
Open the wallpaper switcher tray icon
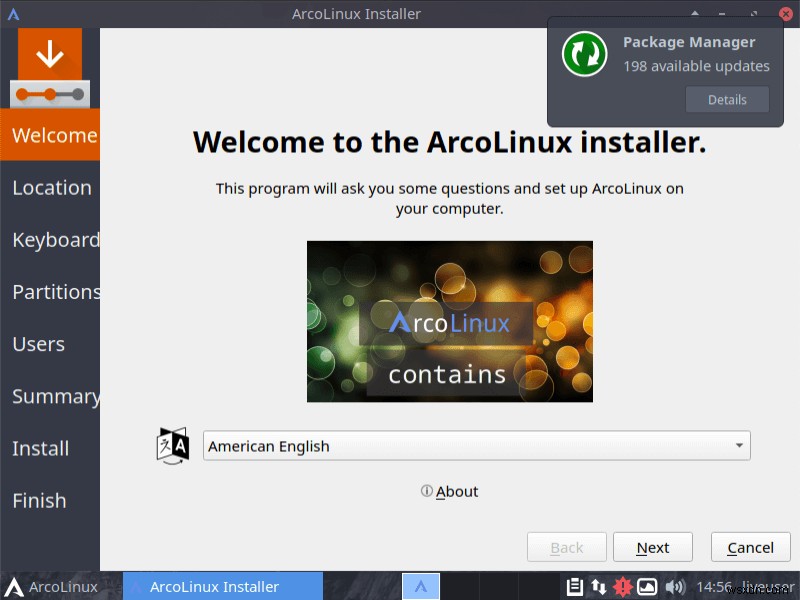click(x=647, y=587)
